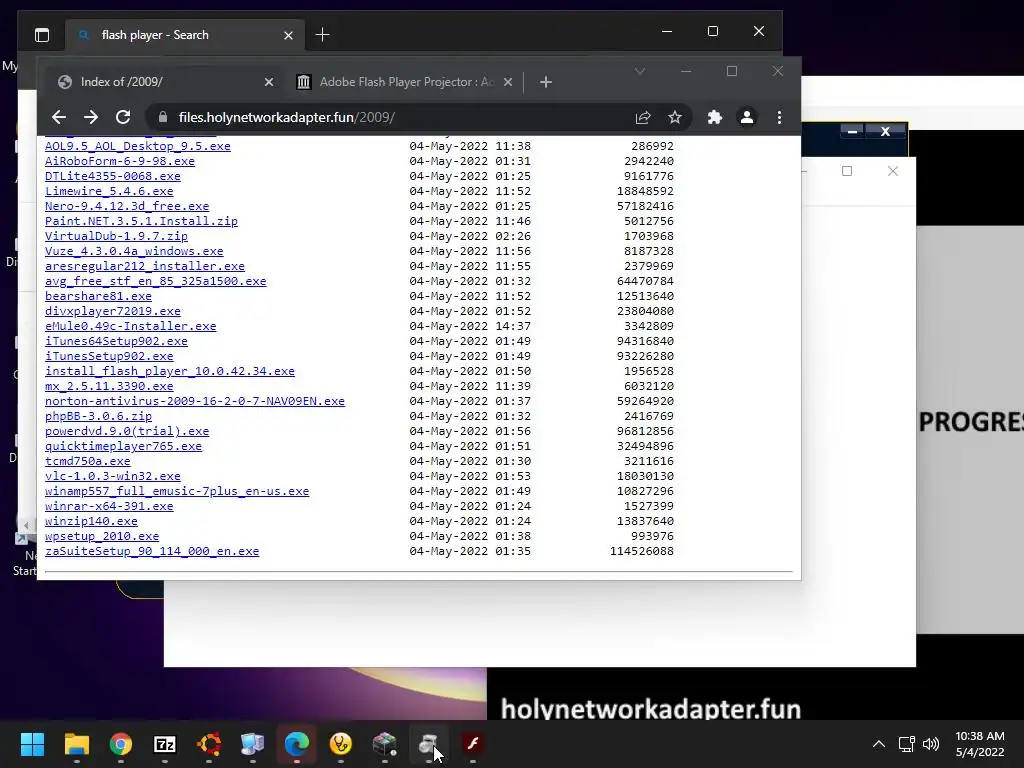Open wpsetup_2010.exe link
This screenshot has height=768, width=1024.
pyautogui.click(x=102, y=537)
